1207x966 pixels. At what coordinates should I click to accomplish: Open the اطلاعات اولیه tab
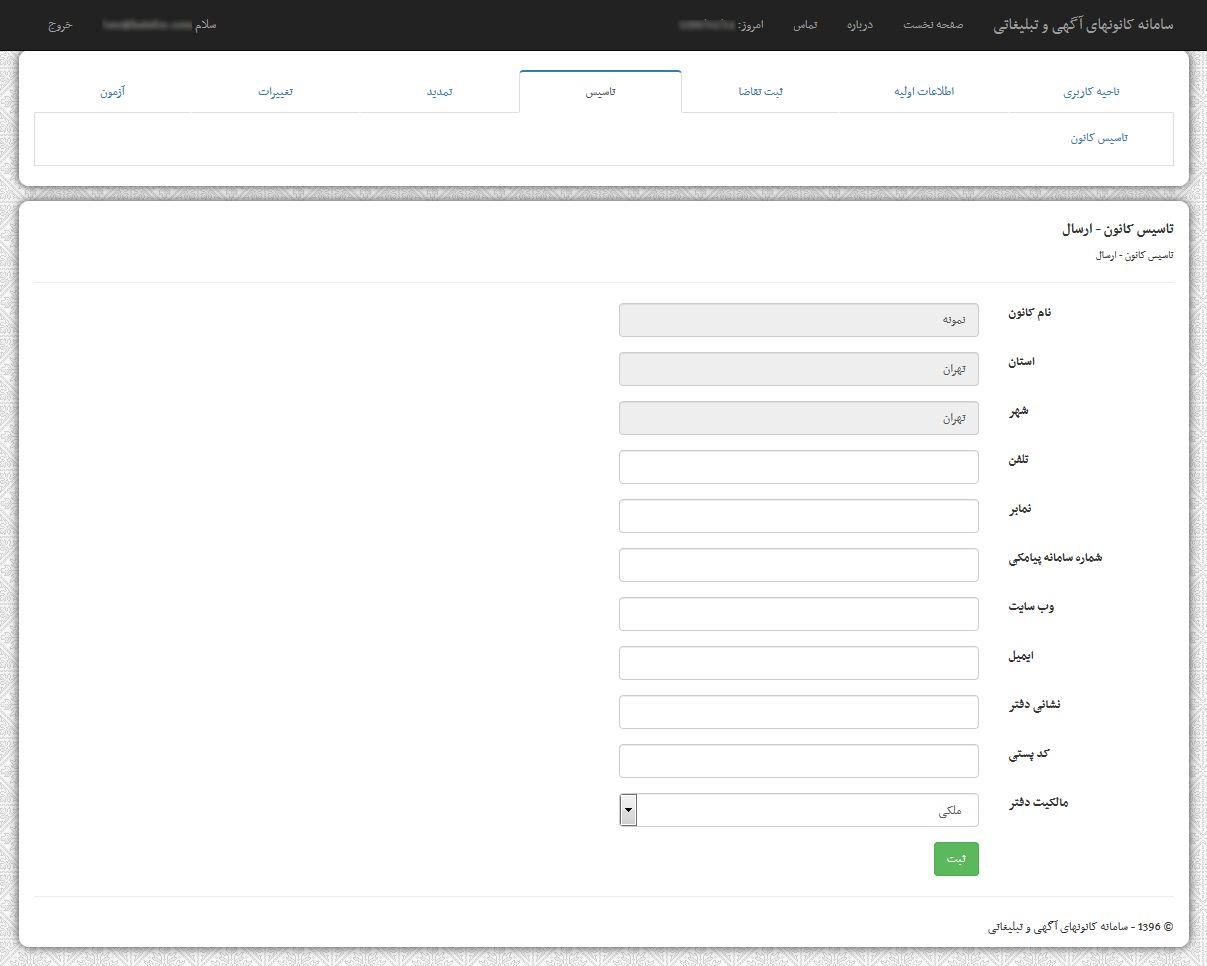click(x=924, y=91)
